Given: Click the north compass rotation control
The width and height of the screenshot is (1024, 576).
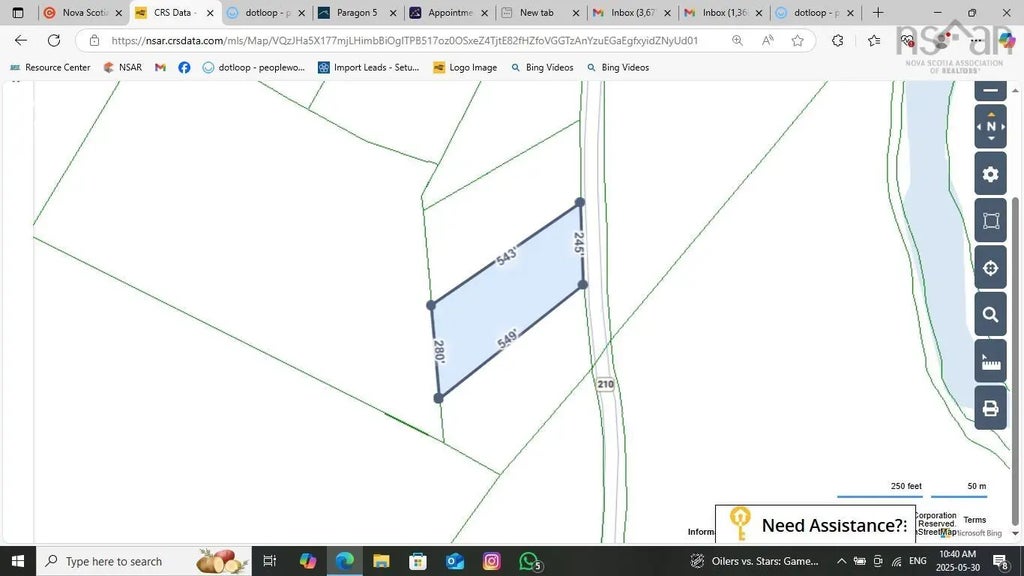Looking at the screenshot, I should (990, 127).
